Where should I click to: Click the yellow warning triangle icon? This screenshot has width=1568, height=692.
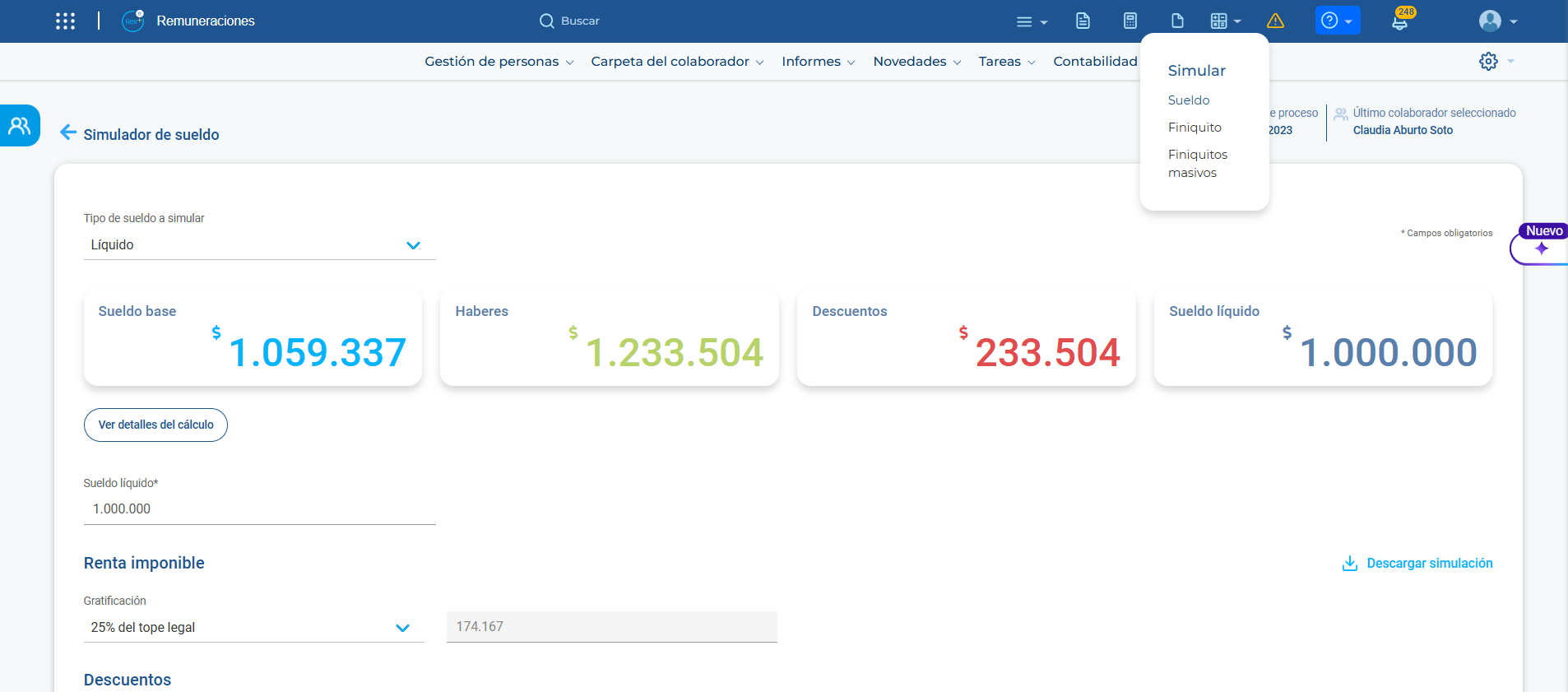pos(1275,21)
